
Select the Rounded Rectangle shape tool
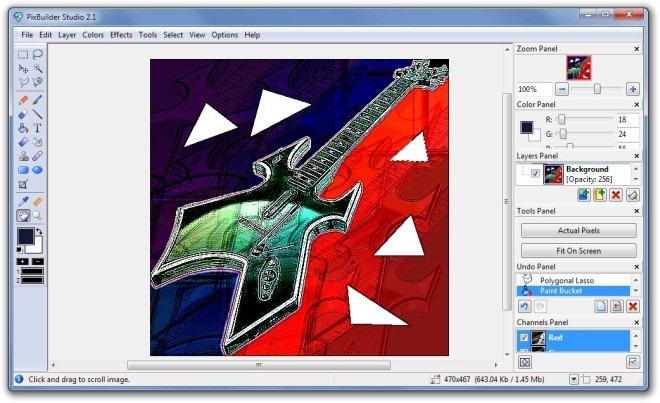tap(23, 170)
